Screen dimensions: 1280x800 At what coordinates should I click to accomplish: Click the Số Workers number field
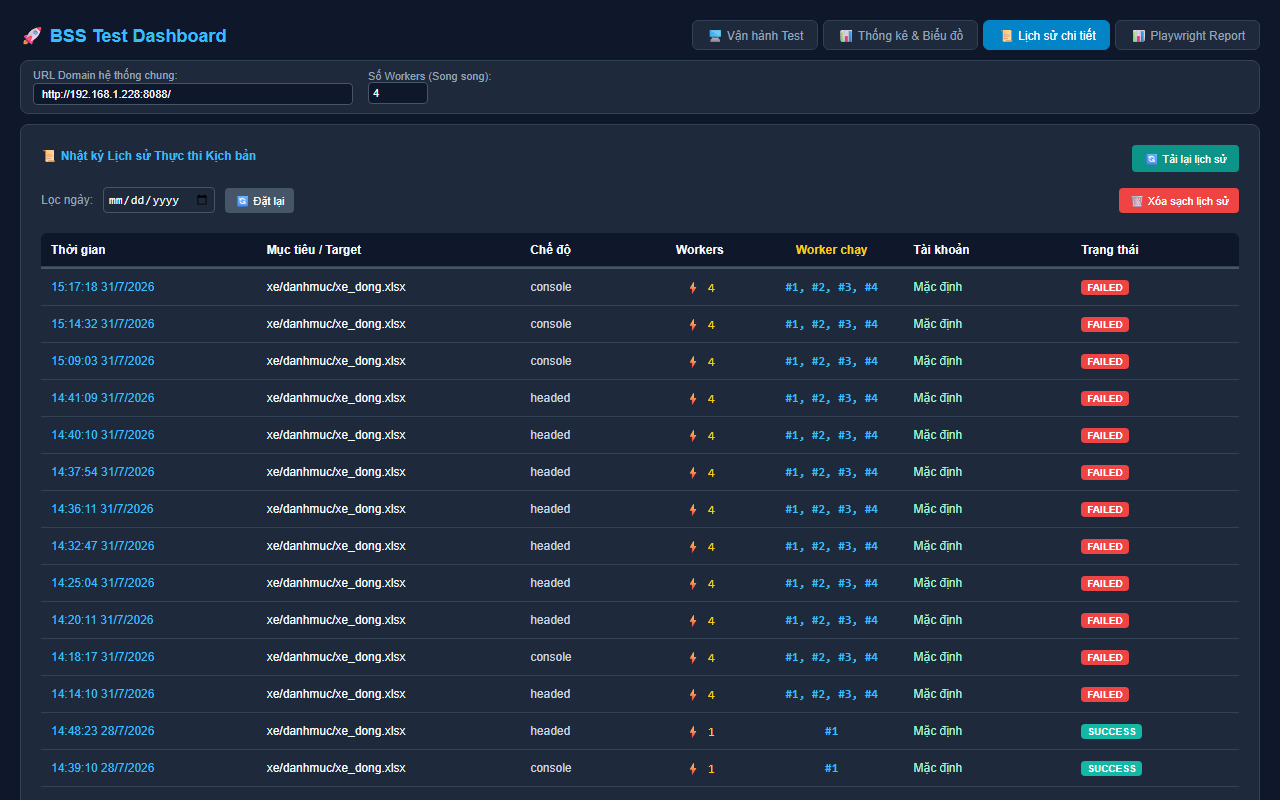(397, 93)
